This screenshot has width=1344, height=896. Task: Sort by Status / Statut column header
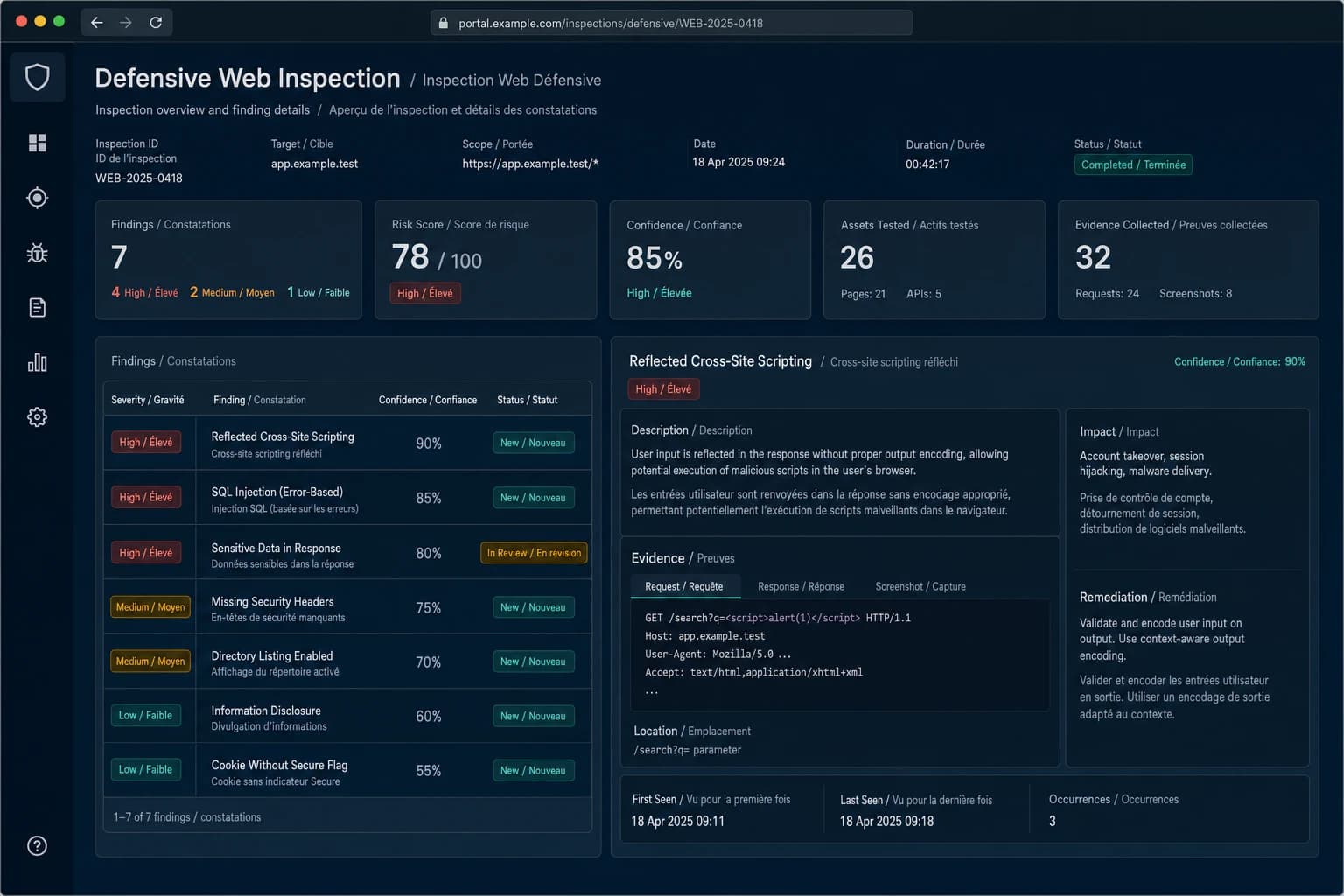[x=527, y=400]
